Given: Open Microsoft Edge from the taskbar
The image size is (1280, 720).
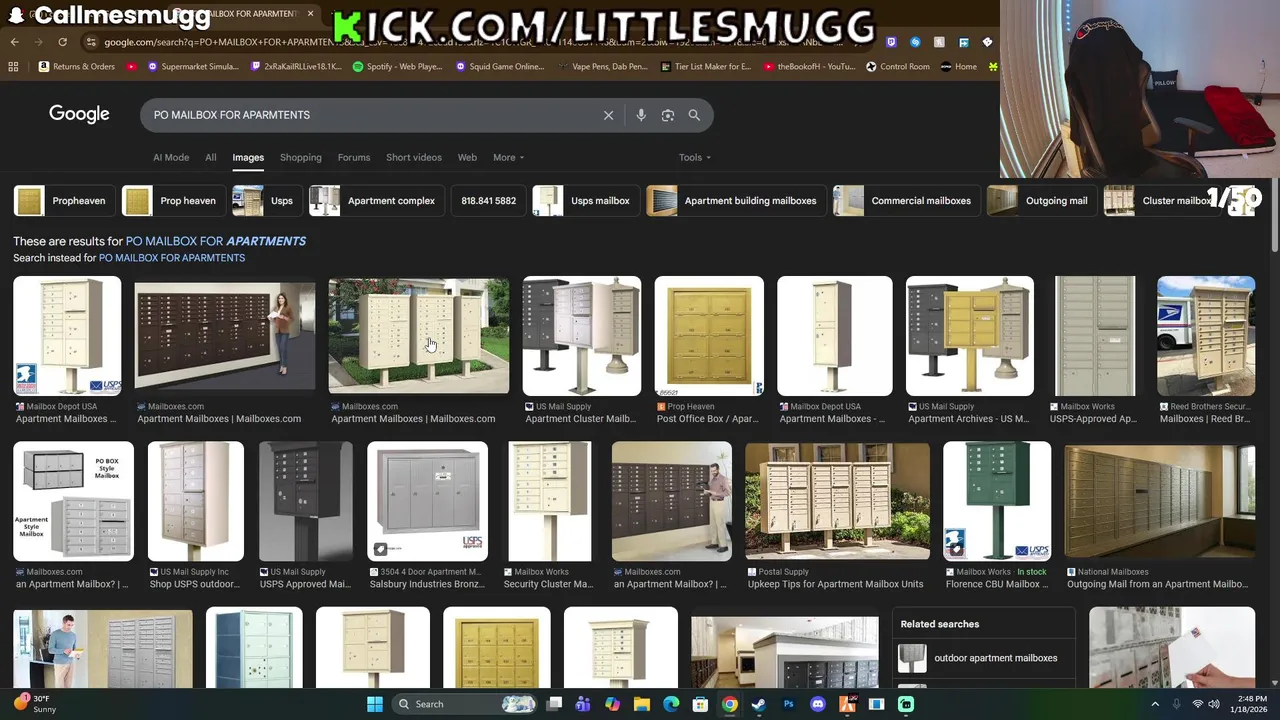Looking at the screenshot, I should click(671, 704).
